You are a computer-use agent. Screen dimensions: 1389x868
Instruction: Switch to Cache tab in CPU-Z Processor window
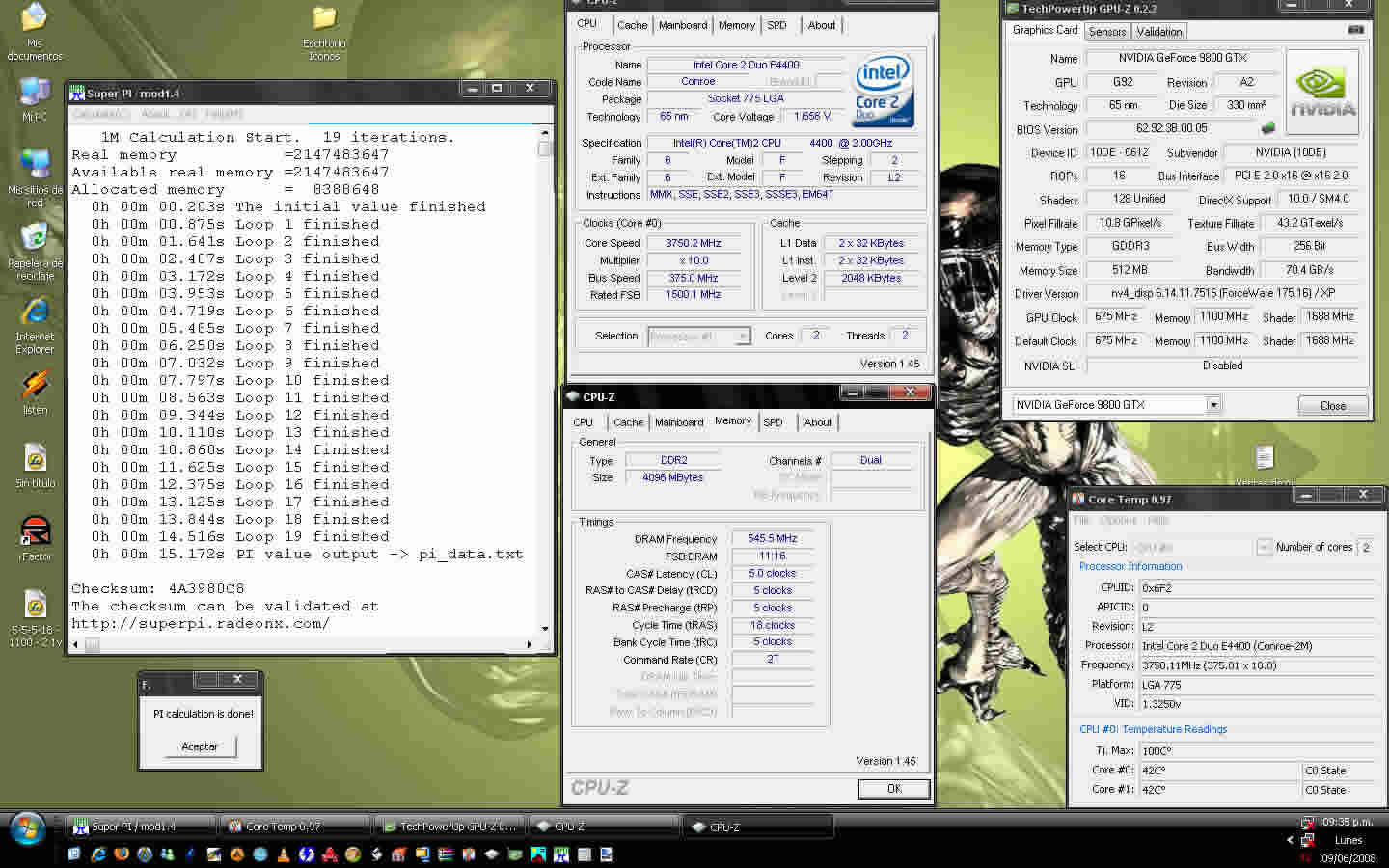tap(632, 25)
